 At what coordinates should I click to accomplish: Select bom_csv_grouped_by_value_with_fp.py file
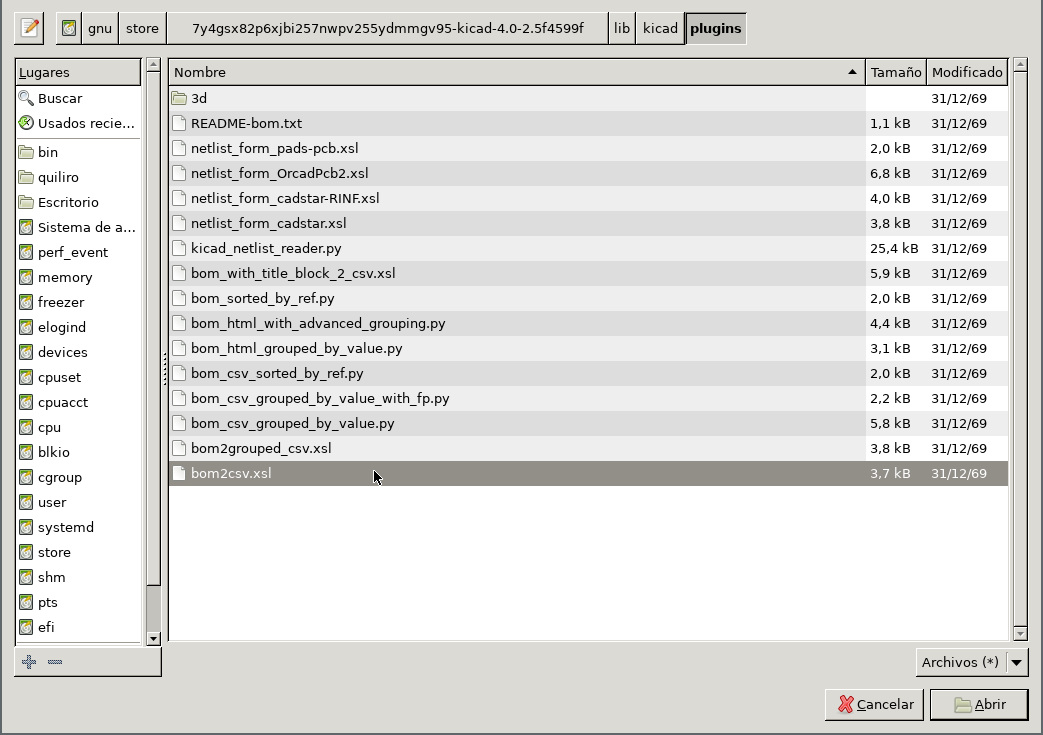tap(589, 398)
